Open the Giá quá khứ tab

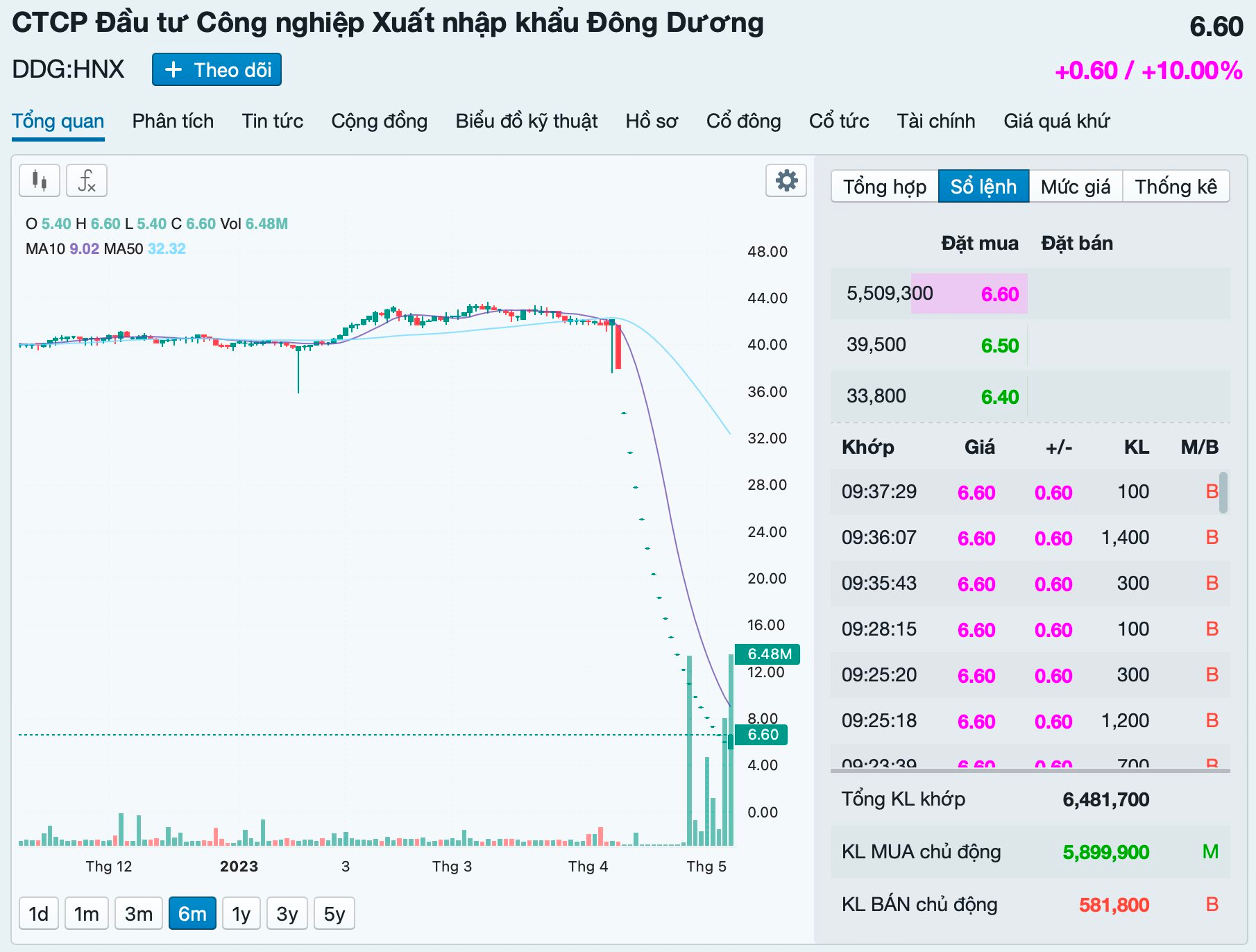click(x=1056, y=121)
